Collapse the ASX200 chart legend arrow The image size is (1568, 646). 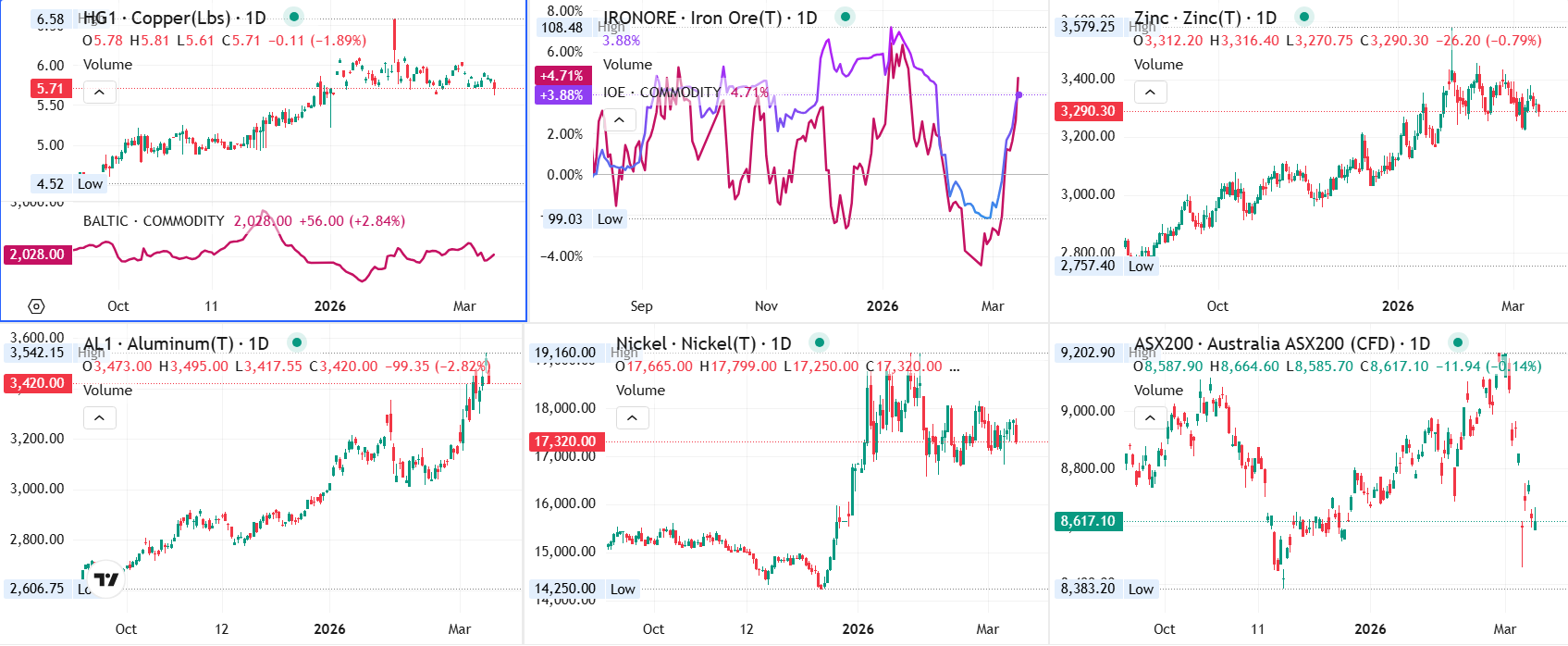point(1150,418)
